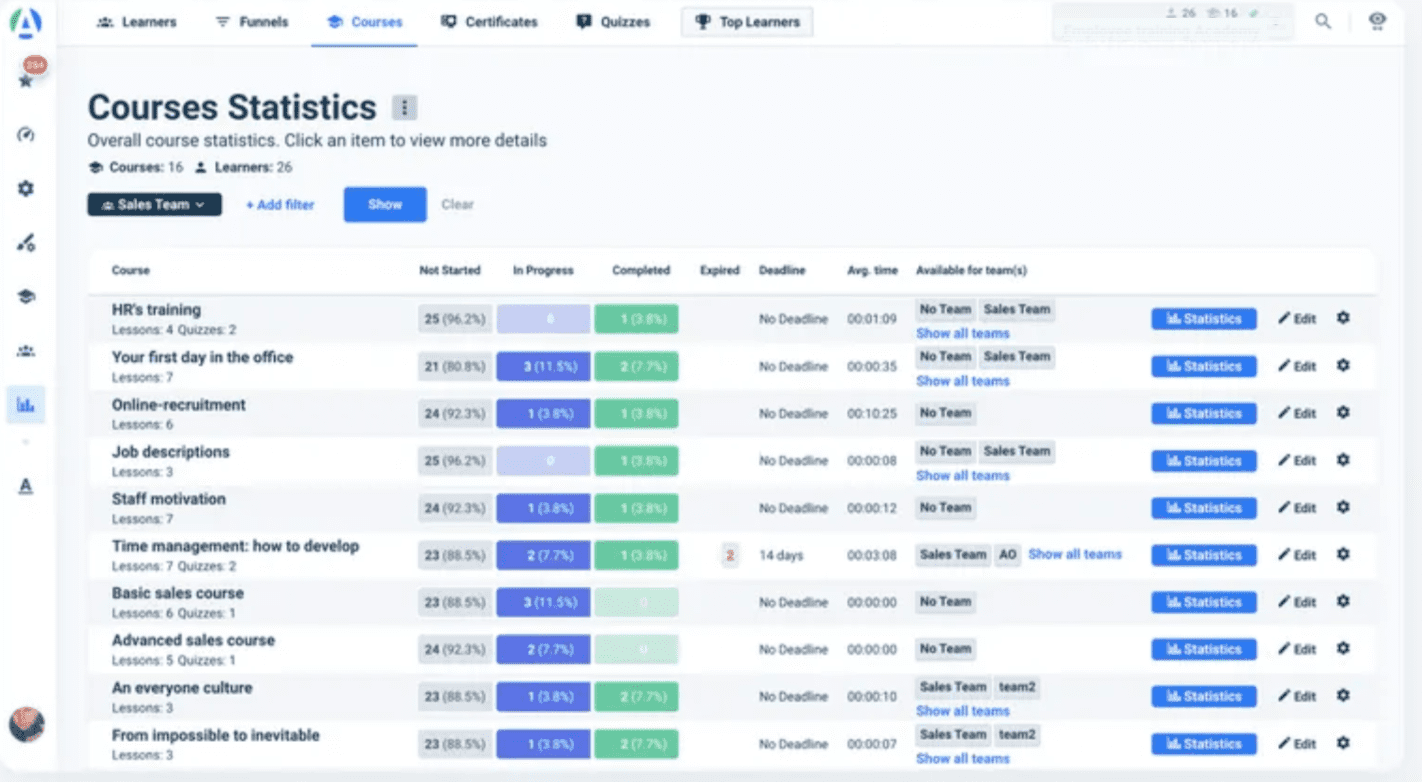
Task: Open the learners group sidebar icon
Action: coord(27,350)
